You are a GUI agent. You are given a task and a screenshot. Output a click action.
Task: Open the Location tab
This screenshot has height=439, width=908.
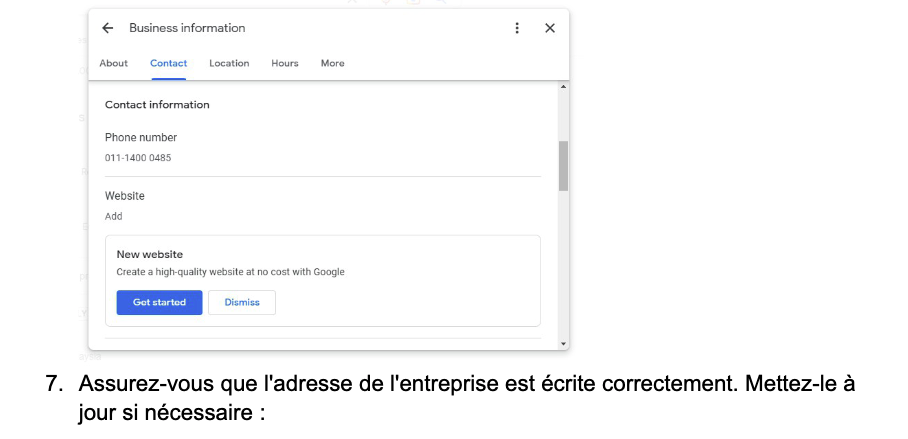(x=229, y=63)
